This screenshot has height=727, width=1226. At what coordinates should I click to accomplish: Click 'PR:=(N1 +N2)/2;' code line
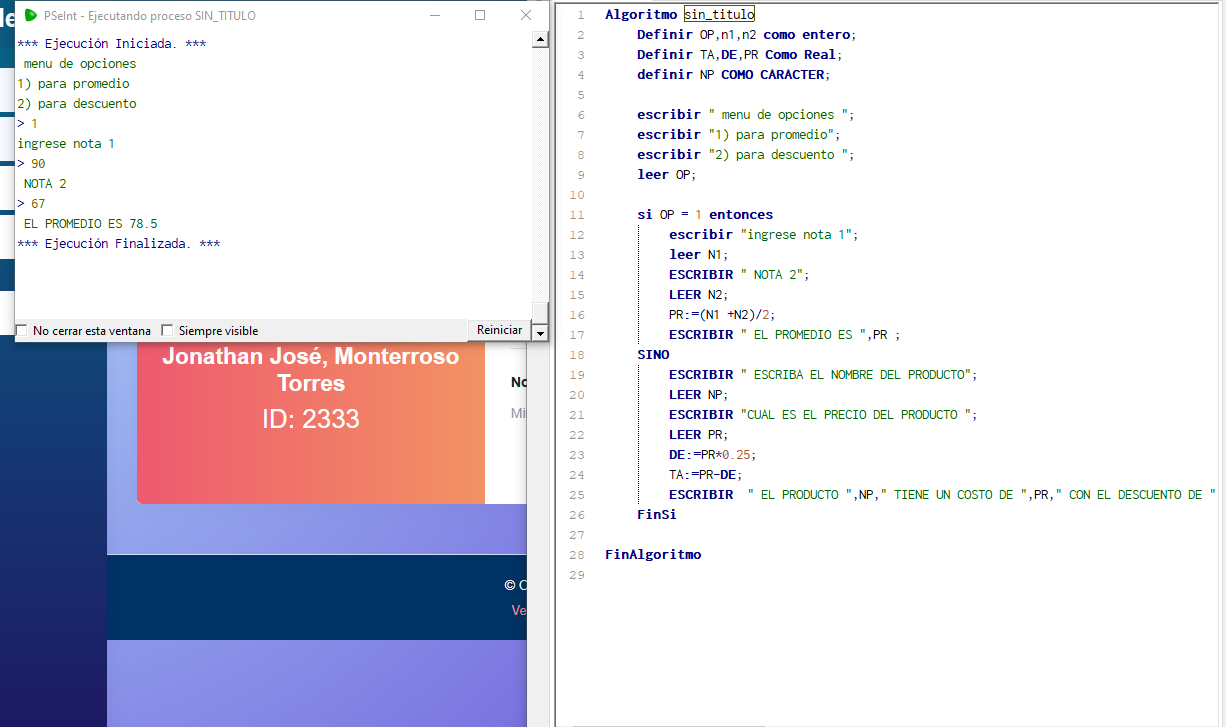tap(722, 314)
